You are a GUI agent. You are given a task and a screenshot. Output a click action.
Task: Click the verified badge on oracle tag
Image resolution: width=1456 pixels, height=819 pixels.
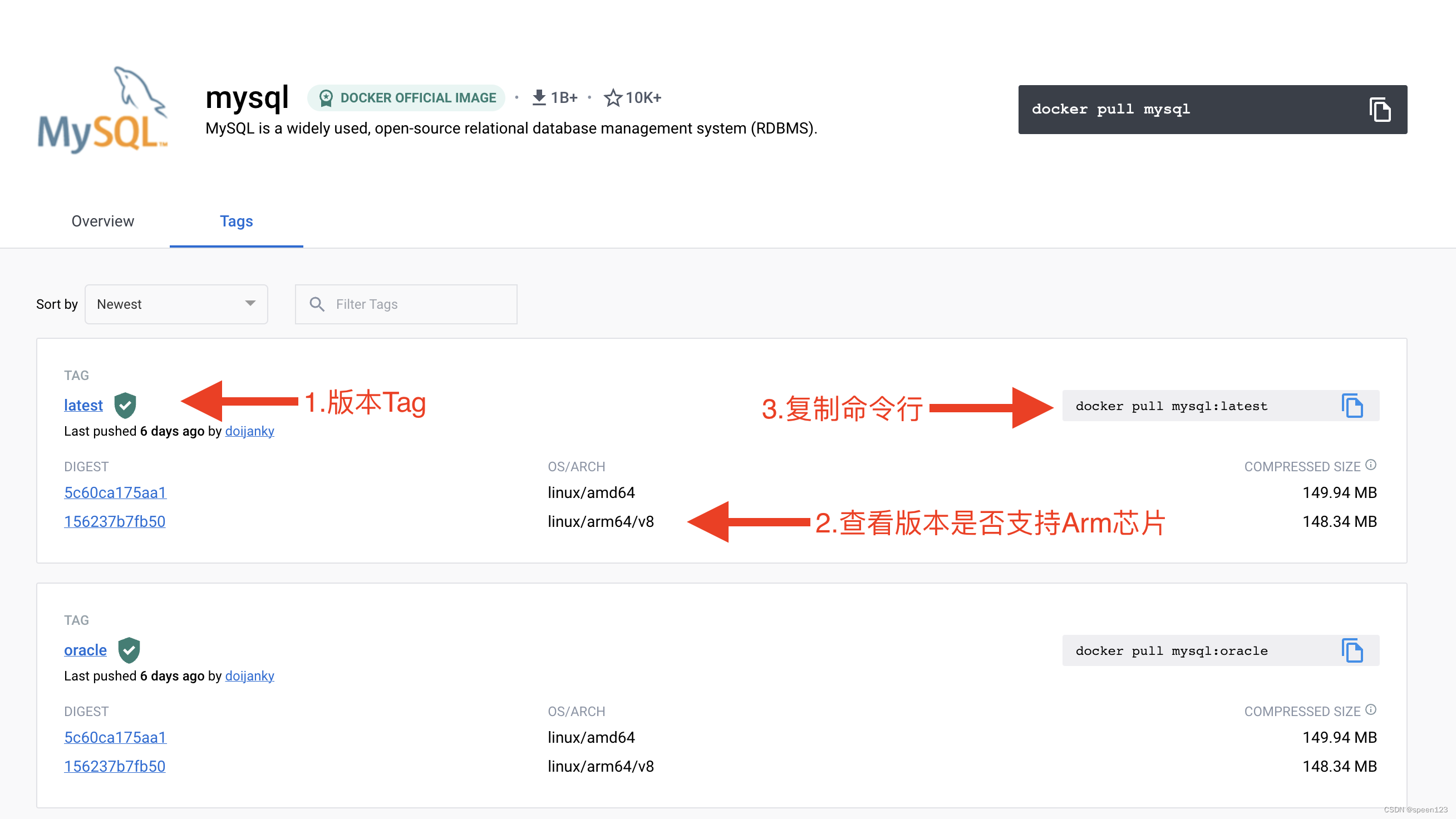129,650
